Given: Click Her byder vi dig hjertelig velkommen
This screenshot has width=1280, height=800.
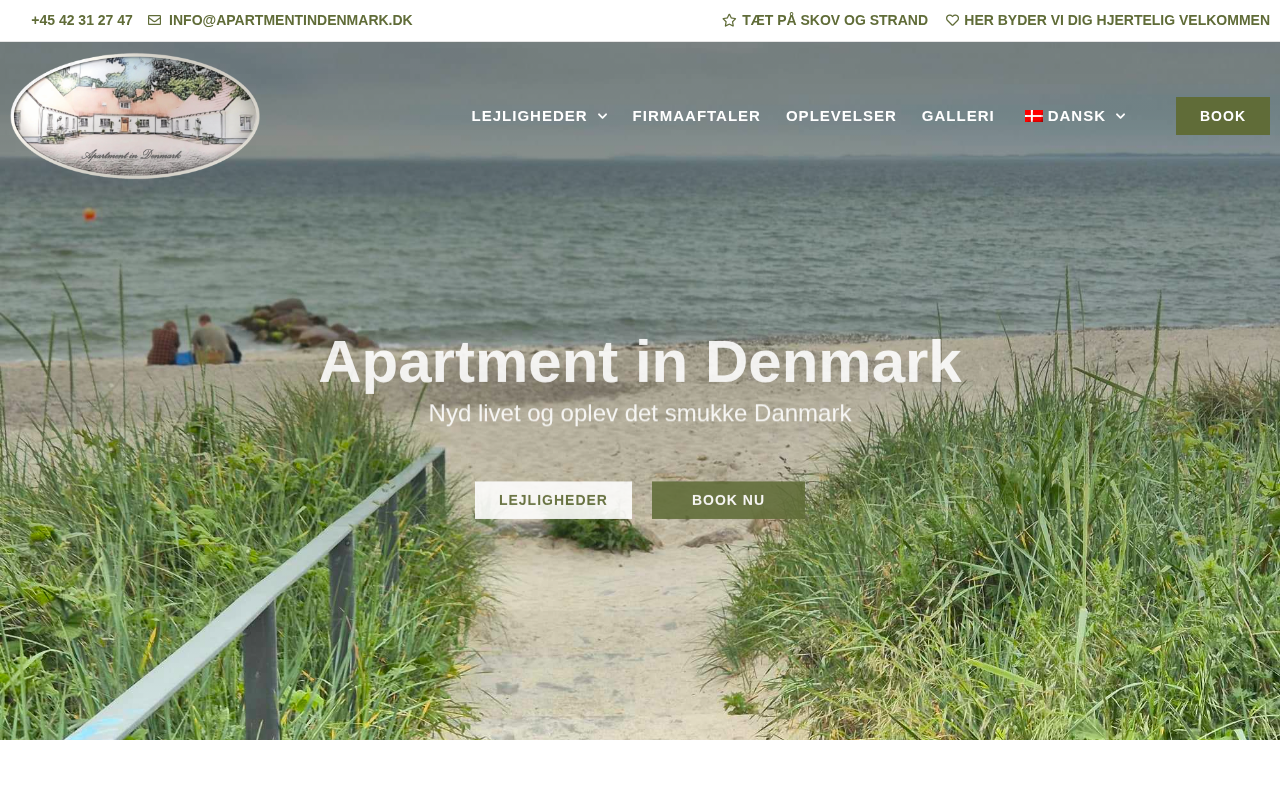Looking at the screenshot, I should 1117,20.
